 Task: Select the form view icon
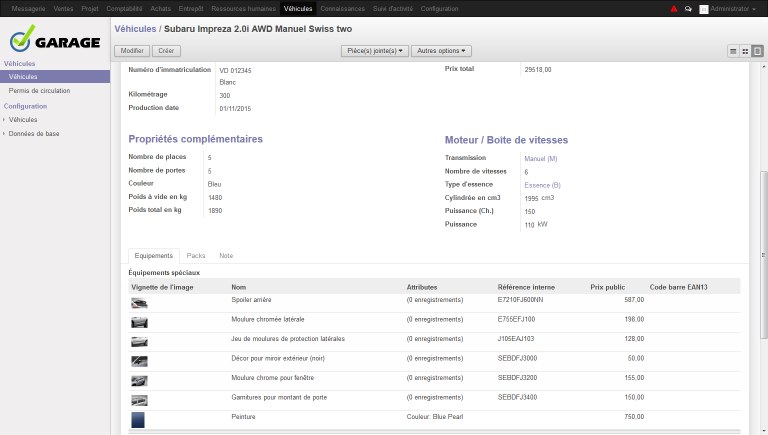(757, 50)
